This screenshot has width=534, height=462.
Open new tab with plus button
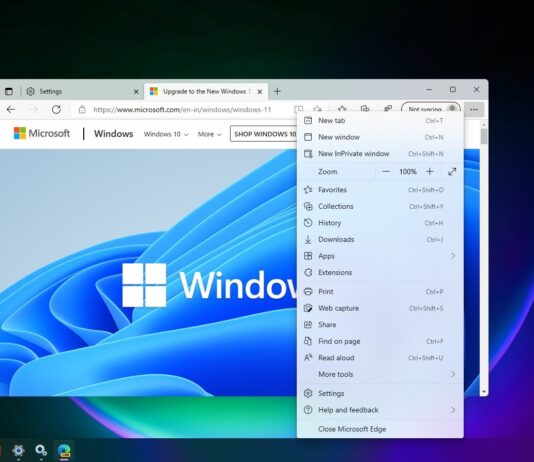[277, 91]
